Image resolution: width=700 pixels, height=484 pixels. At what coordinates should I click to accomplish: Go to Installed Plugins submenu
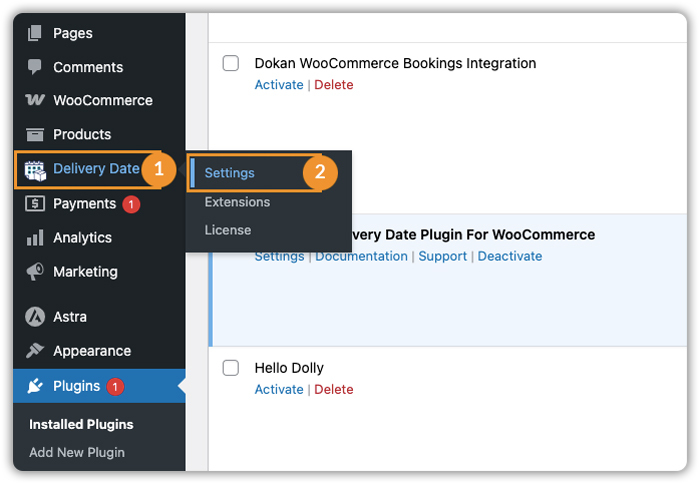point(81,424)
